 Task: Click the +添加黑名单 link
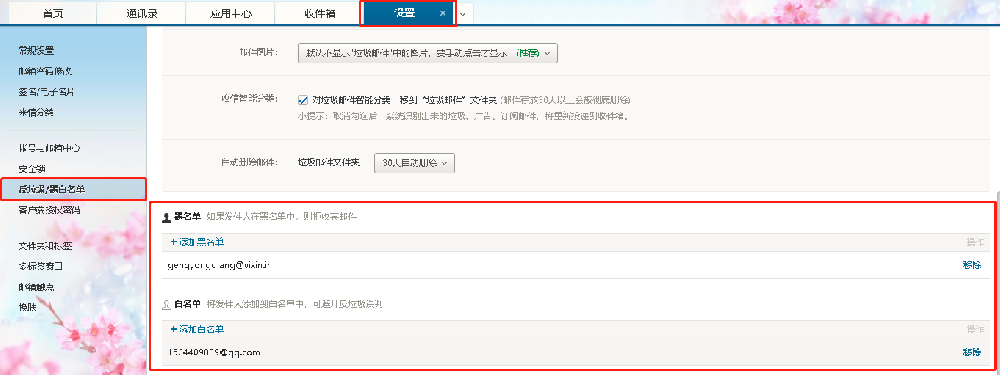point(197,242)
